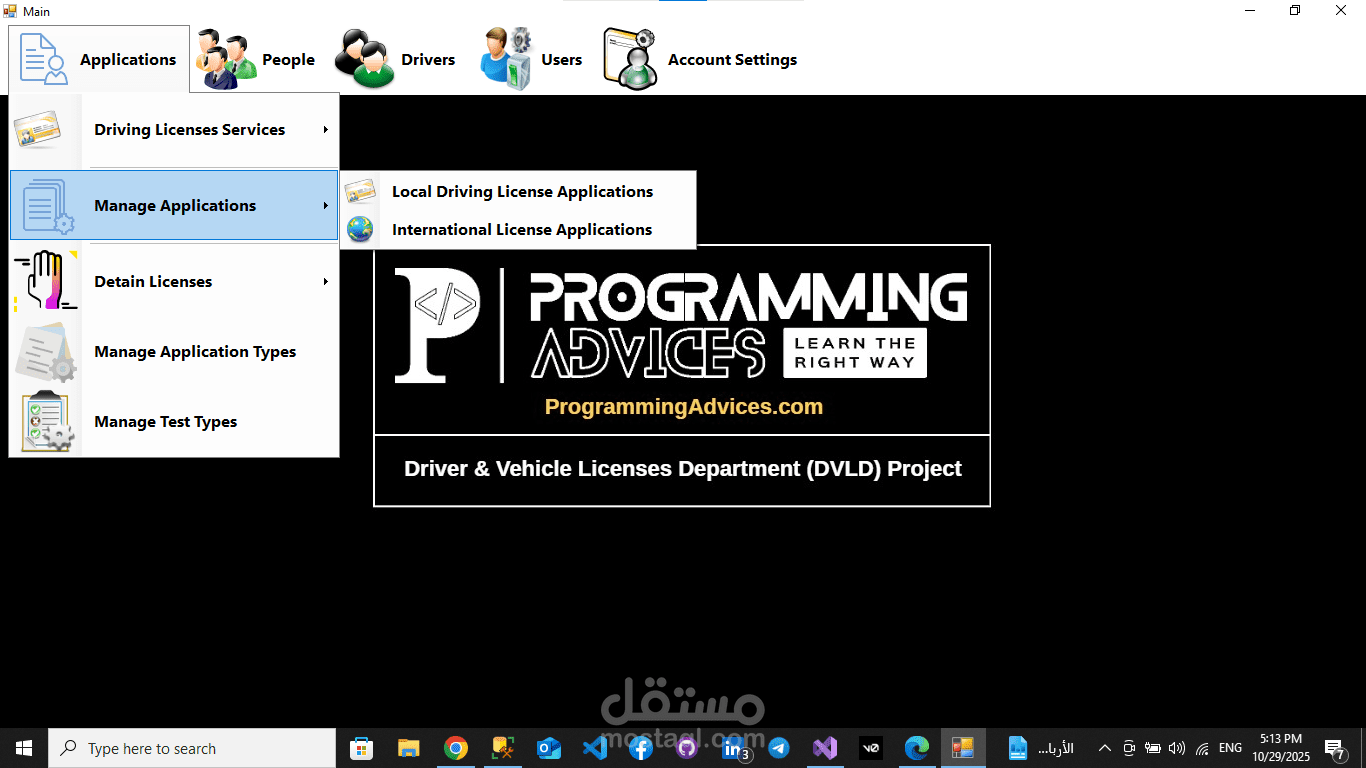Image resolution: width=1366 pixels, height=768 pixels.
Task: Expand the Driving Licenses Services submenu arrow
Action: (x=326, y=130)
